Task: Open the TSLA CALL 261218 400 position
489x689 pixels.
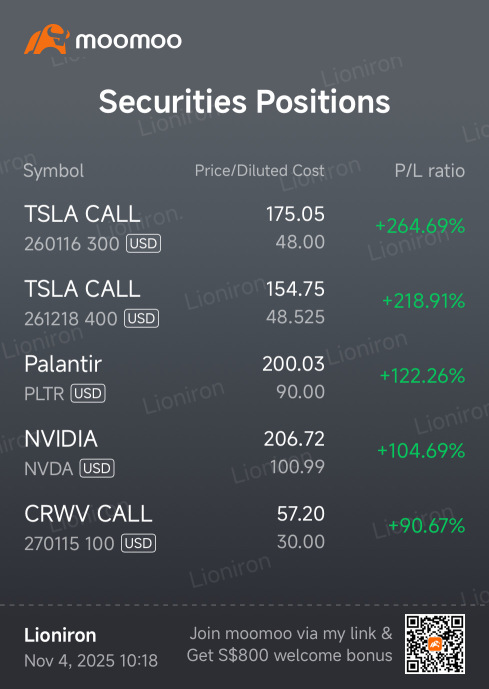Action: pyautogui.click(x=244, y=303)
